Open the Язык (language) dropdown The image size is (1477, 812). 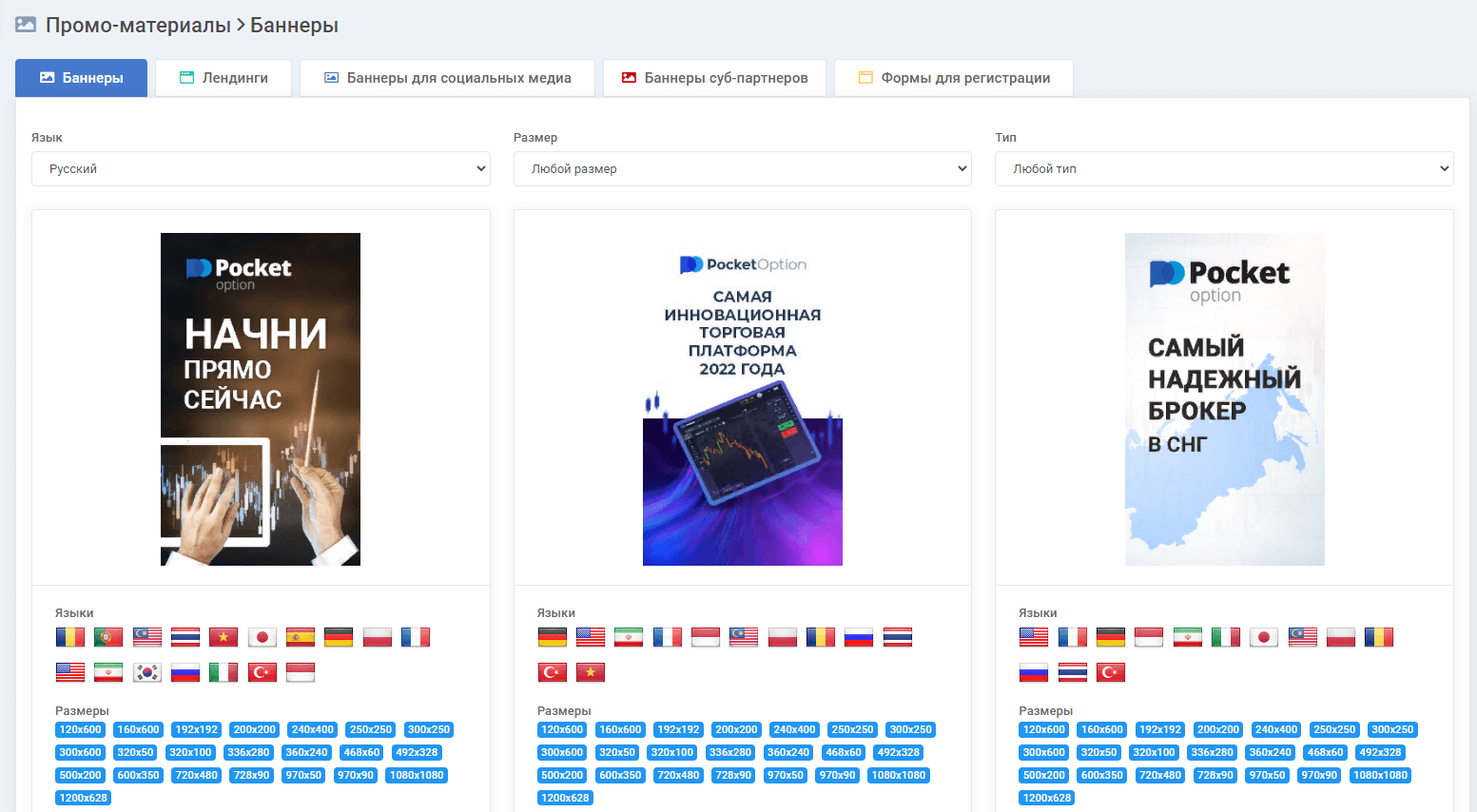pyautogui.click(x=261, y=169)
